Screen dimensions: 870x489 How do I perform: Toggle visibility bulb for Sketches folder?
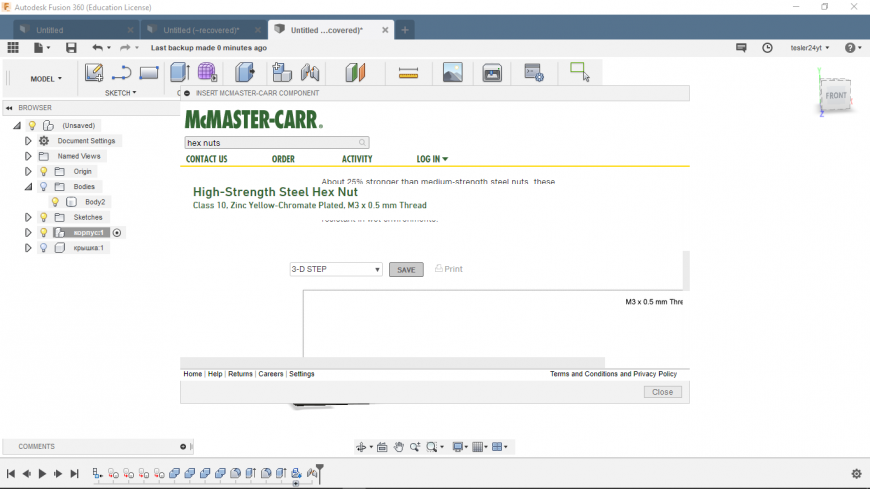43,217
